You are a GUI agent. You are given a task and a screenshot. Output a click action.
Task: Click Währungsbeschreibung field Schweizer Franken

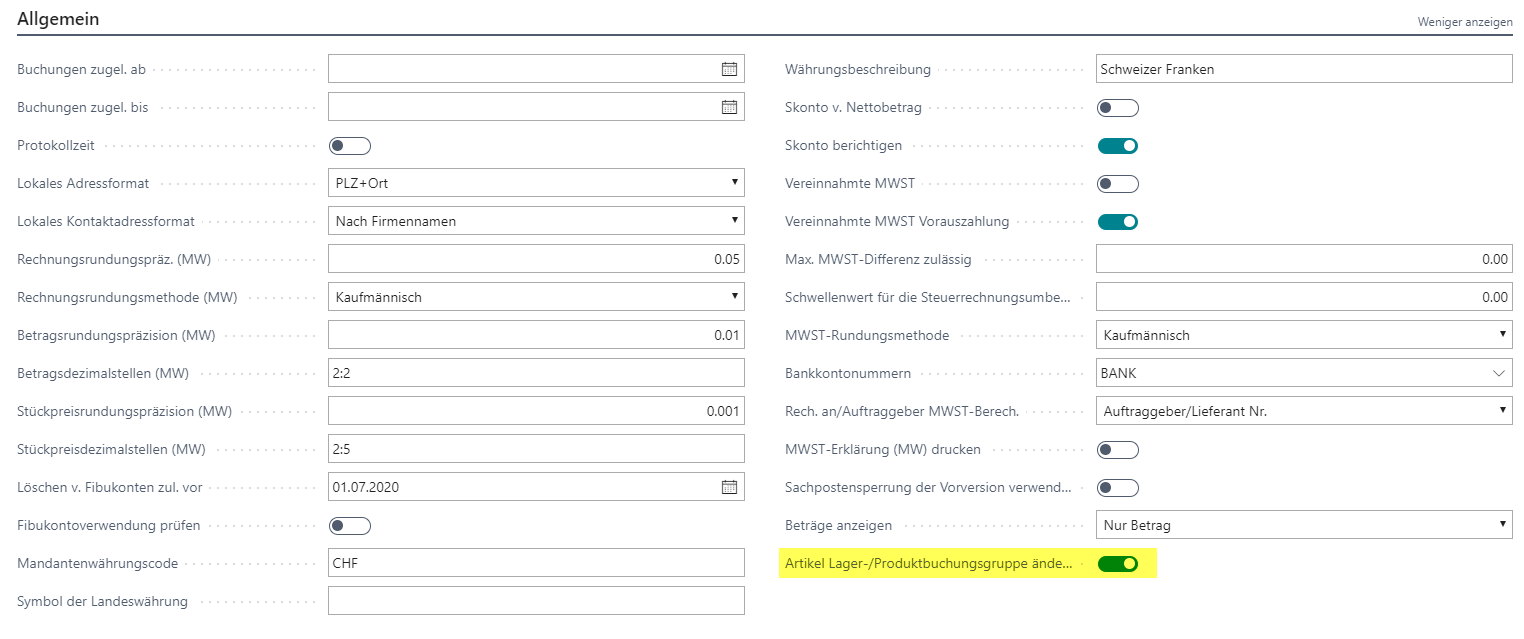click(x=1304, y=69)
